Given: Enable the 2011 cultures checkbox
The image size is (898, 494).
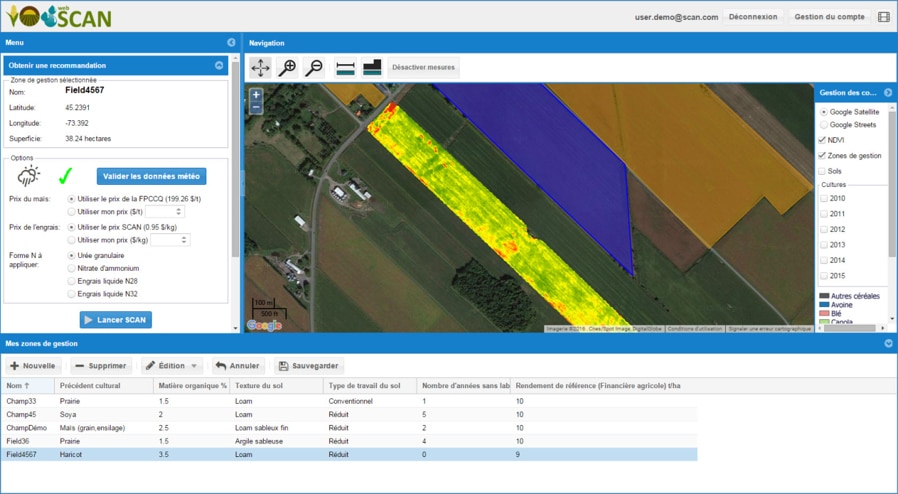Looking at the screenshot, I should 824,214.
